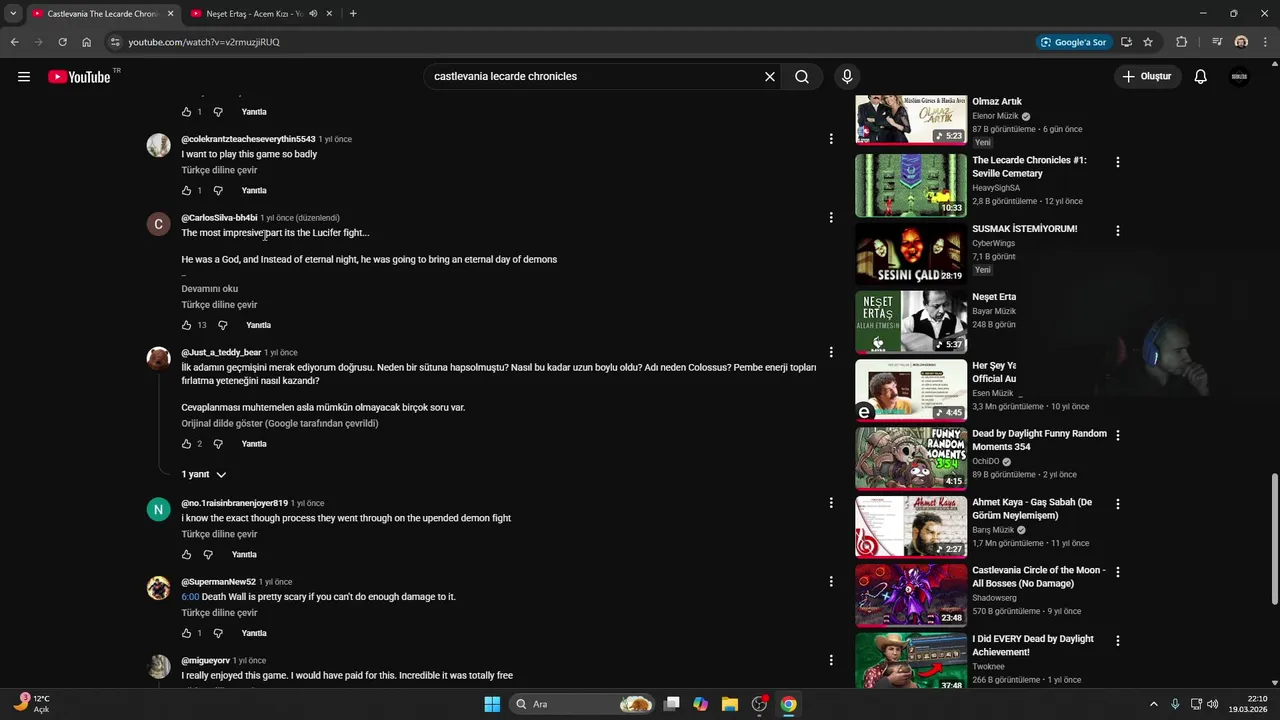Open YouTube notifications bell
This screenshot has height=720, width=1280.
(1201, 77)
